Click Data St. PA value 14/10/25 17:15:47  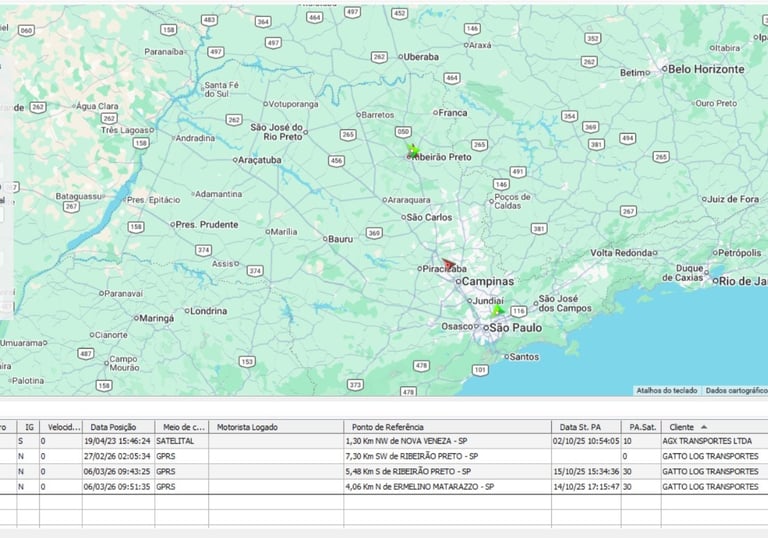click(586, 487)
